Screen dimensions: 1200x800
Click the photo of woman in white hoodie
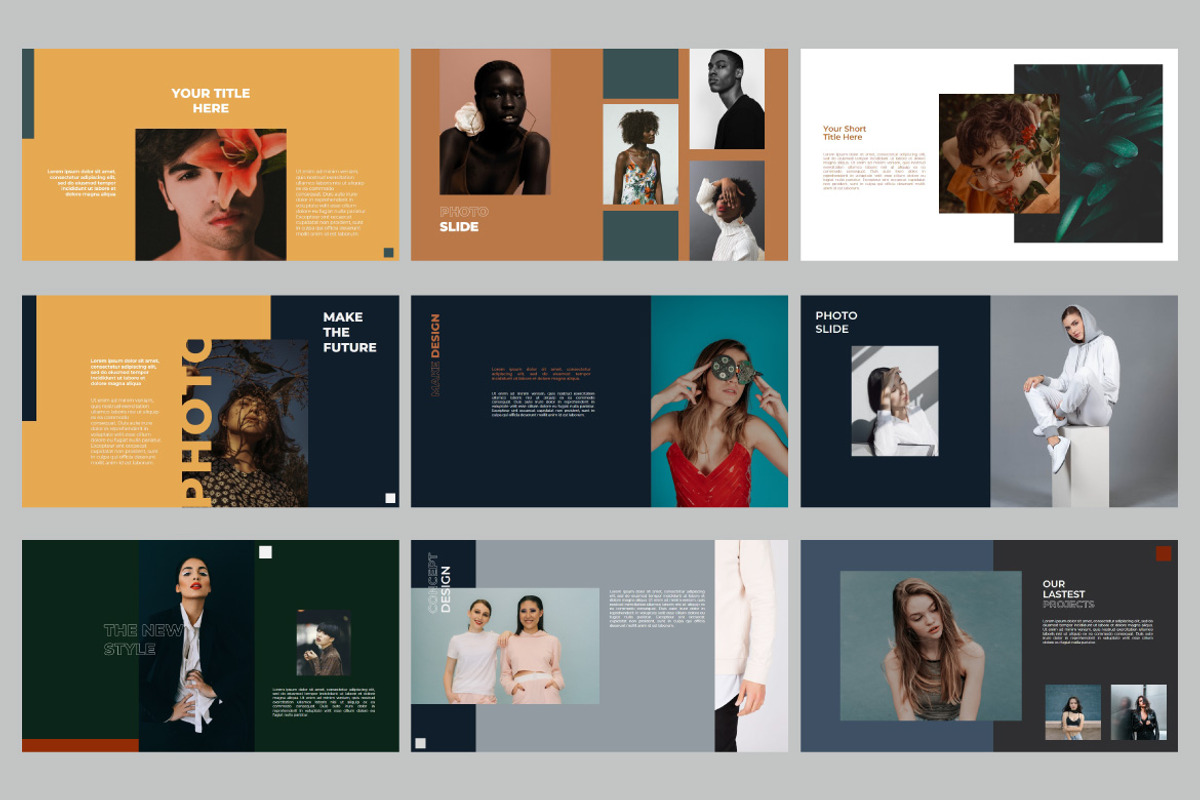[x=1084, y=401]
